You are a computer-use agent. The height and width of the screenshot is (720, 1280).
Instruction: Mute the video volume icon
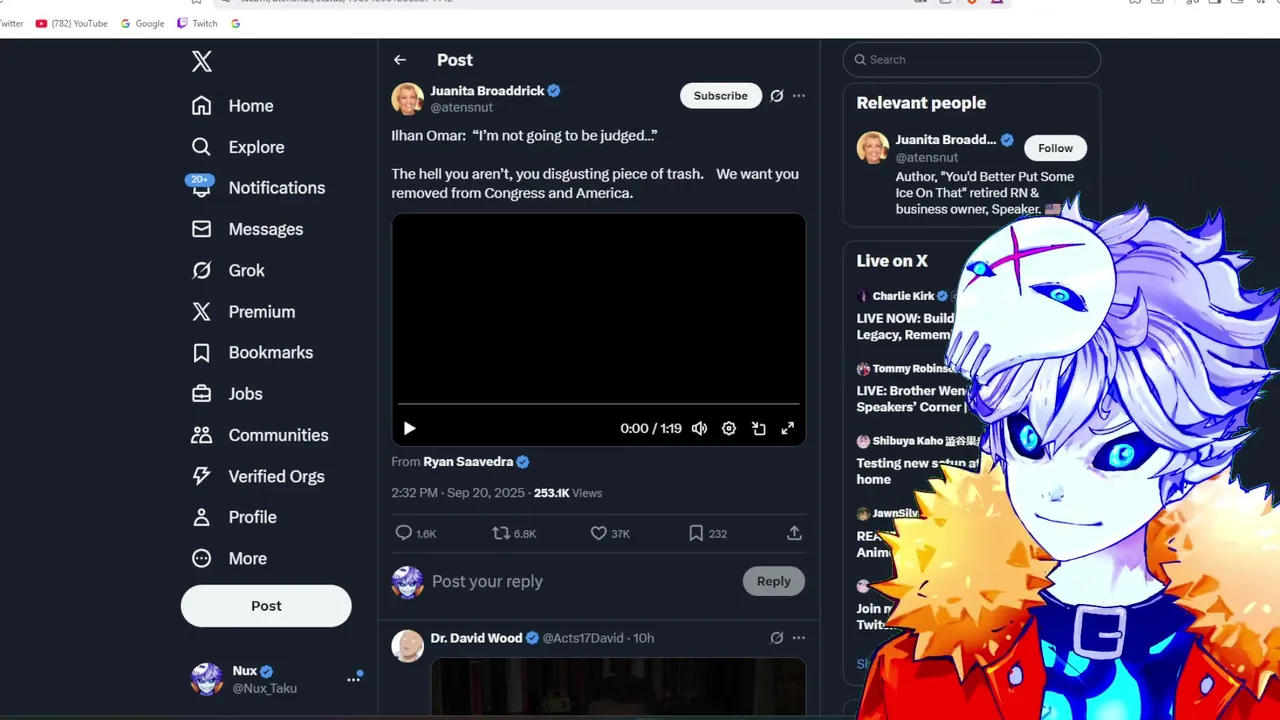pyautogui.click(x=700, y=428)
